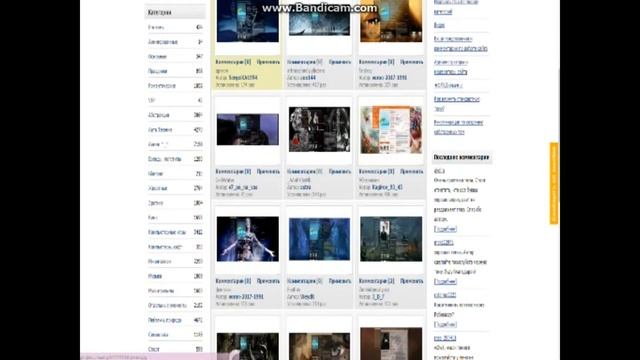This screenshot has width=640, height=360.
Task: Open the purple dark-room theme thumbnail
Action: coord(248,130)
